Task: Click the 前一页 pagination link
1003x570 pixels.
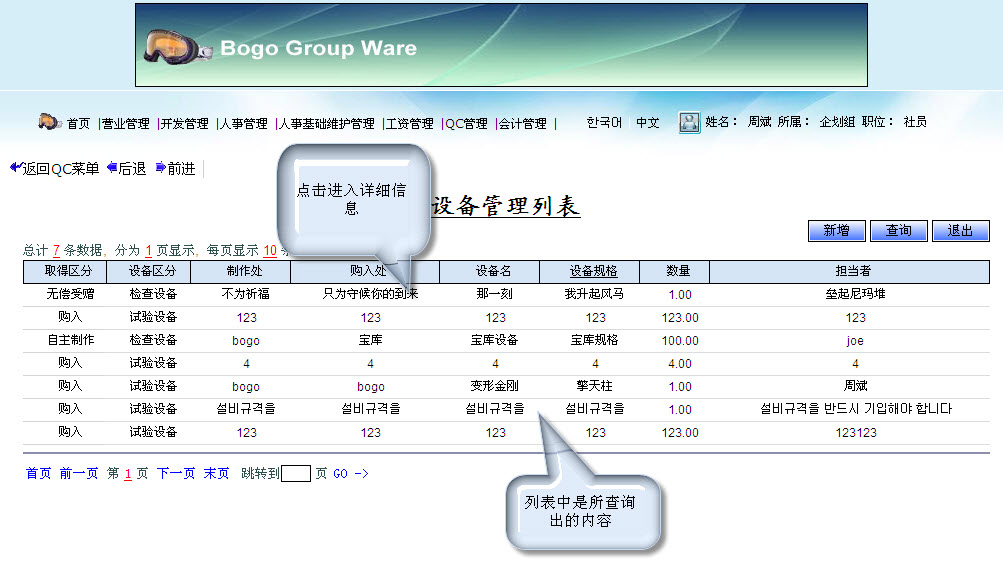Action: pyautogui.click(x=79, y=473)
